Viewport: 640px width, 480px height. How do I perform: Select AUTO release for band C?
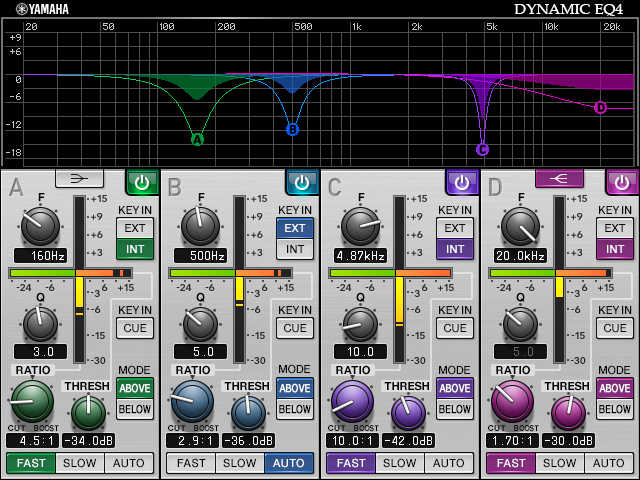click(x=449, y=463)
